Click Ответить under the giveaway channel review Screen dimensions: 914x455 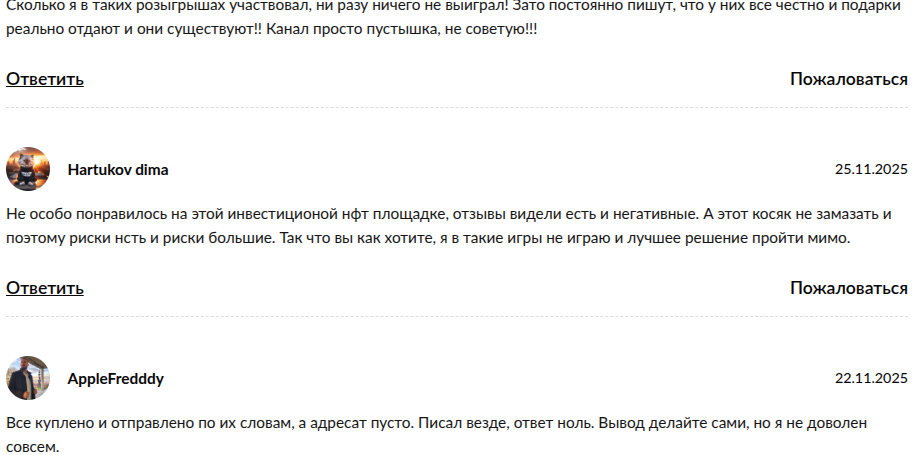click(45, 79)
